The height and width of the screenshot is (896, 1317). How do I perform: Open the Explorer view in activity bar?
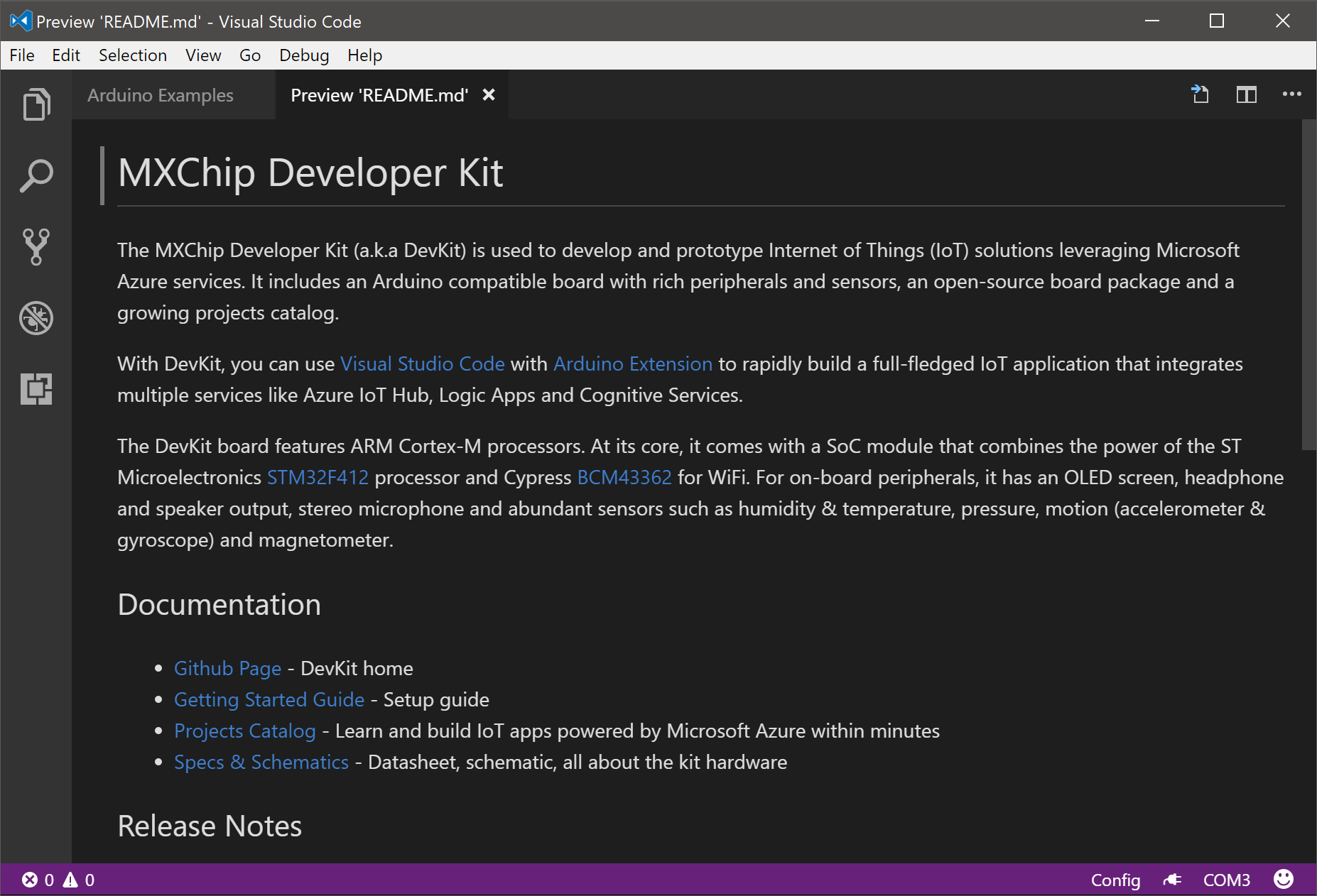click(x=36, y=104)
